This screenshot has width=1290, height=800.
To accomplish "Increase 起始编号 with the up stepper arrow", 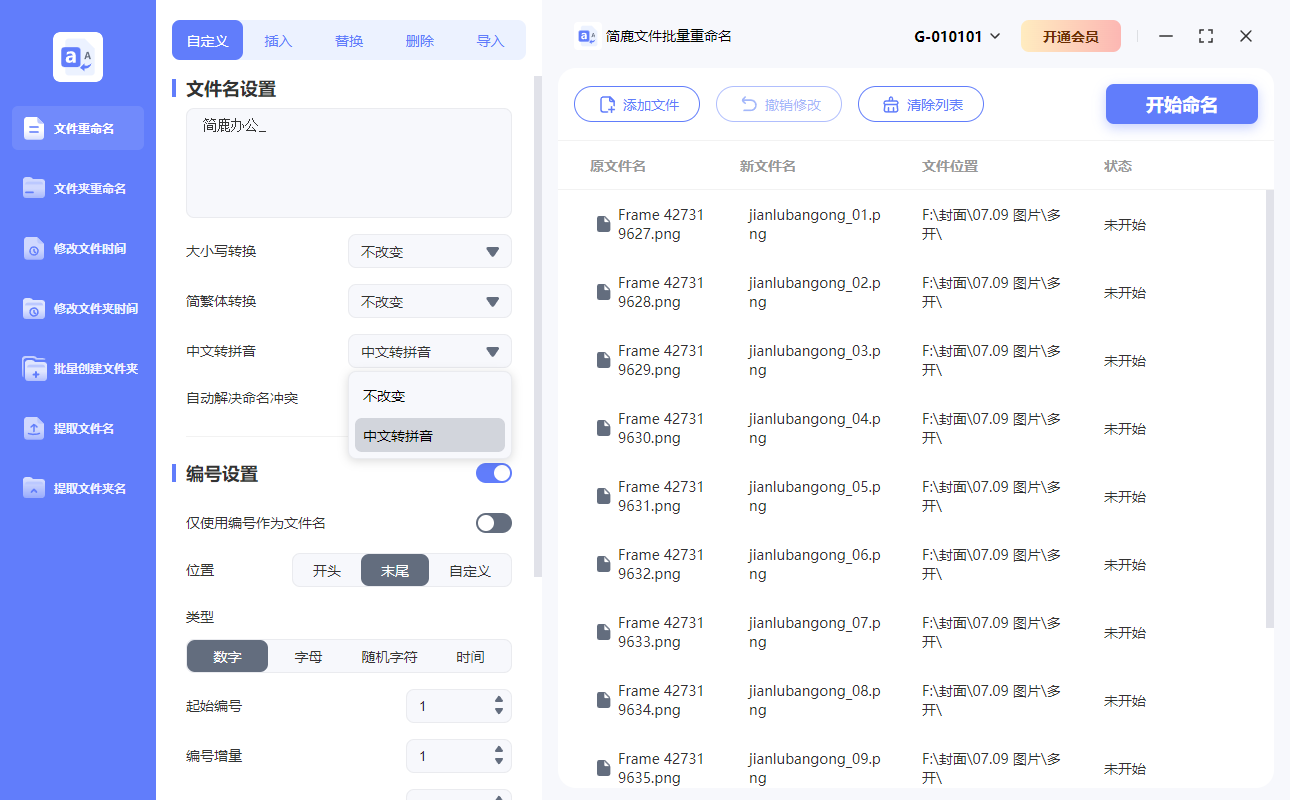I will pos(498,700).
